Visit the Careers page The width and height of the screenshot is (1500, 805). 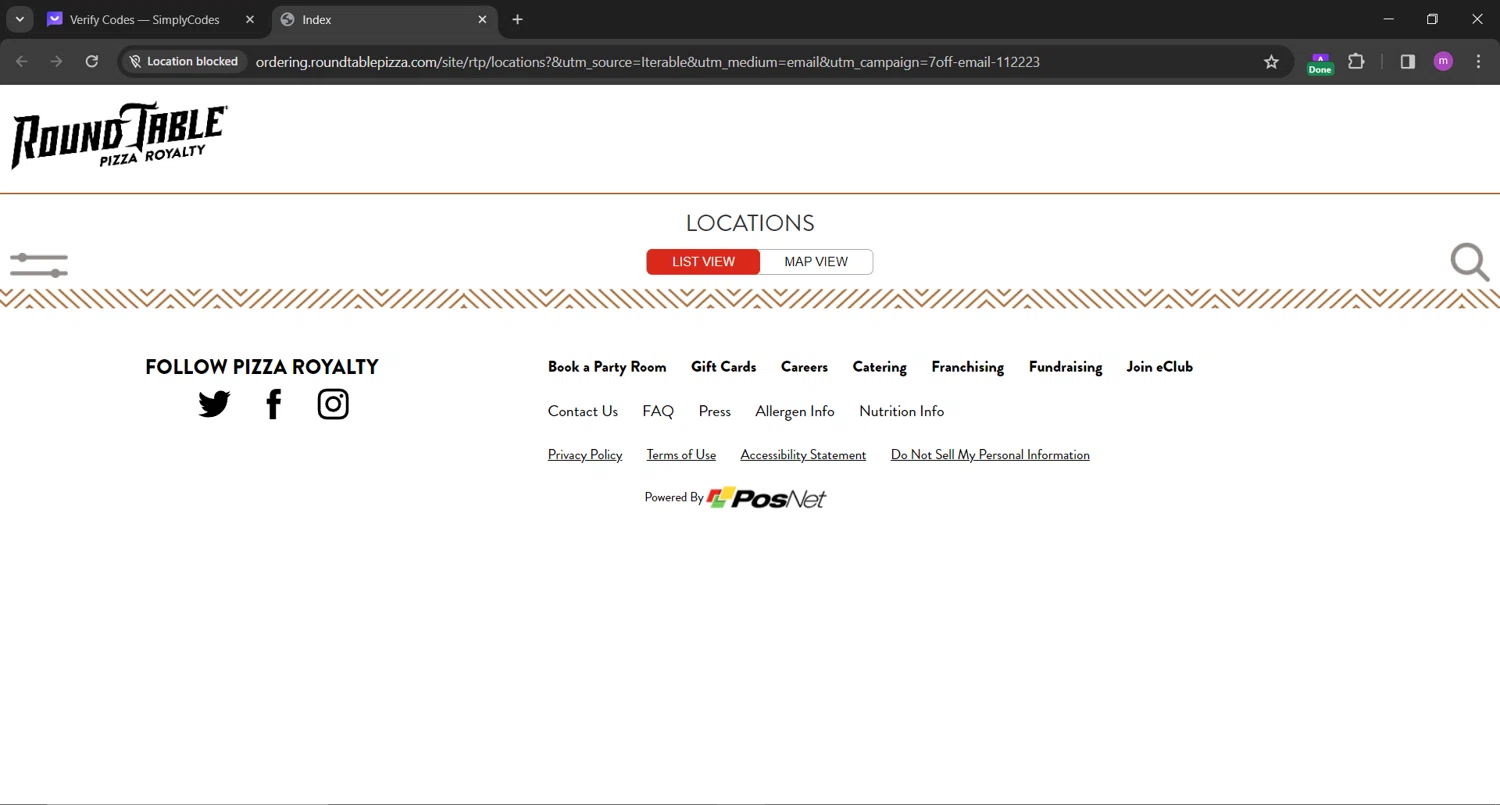(x=804, y=367)
